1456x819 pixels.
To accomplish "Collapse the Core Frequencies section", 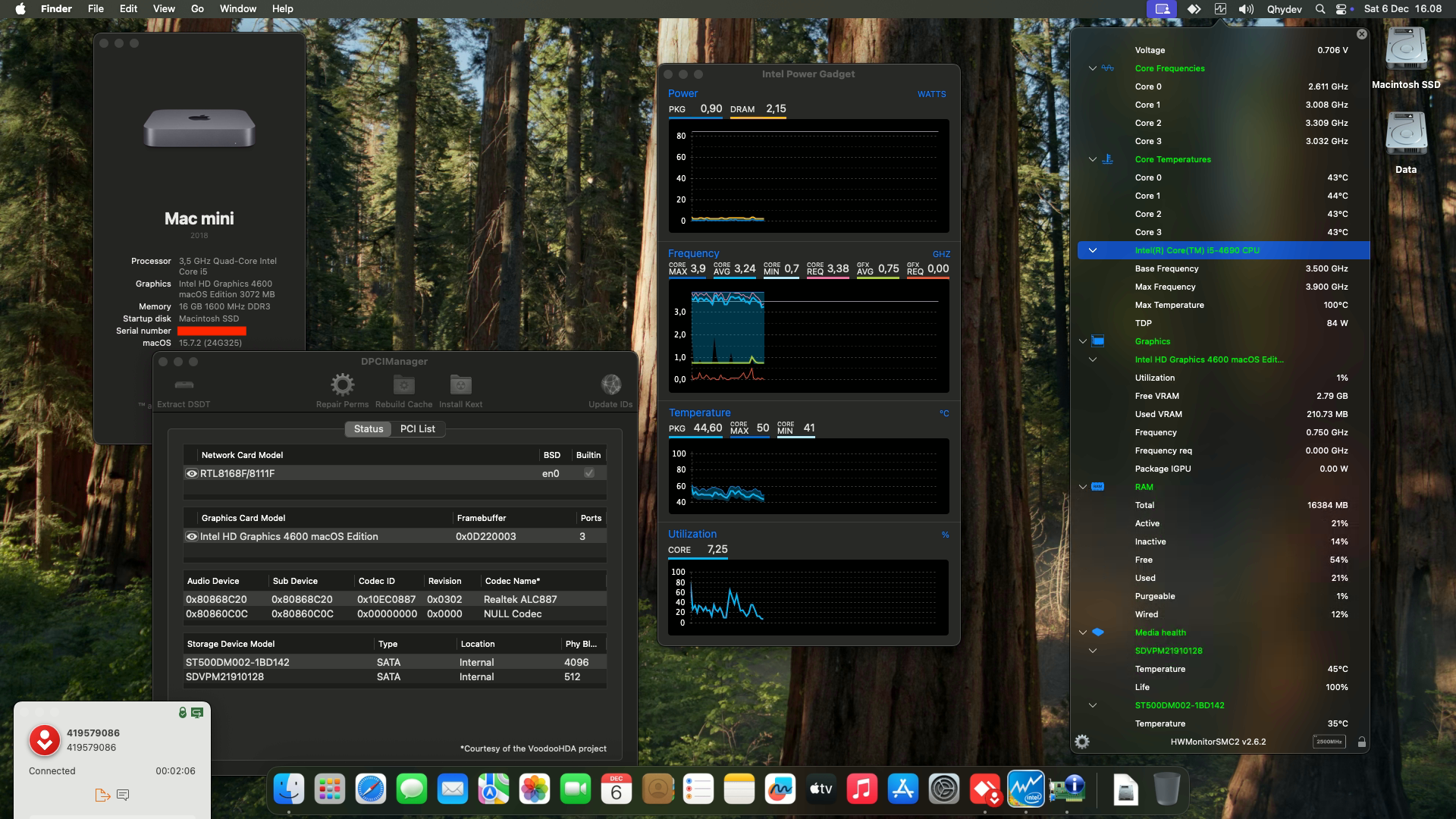I will 1093,68.
